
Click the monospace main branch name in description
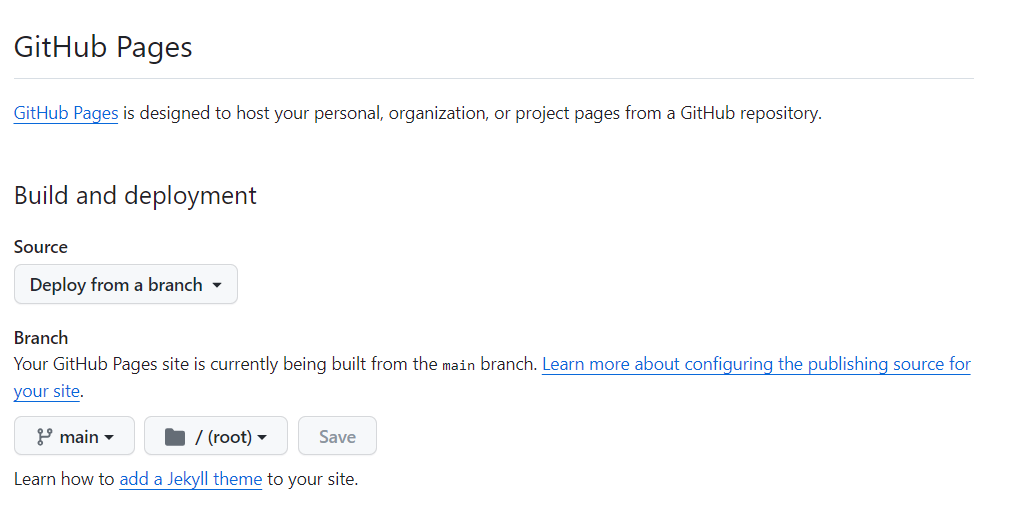pyautogui.click(x=459, y=365)
